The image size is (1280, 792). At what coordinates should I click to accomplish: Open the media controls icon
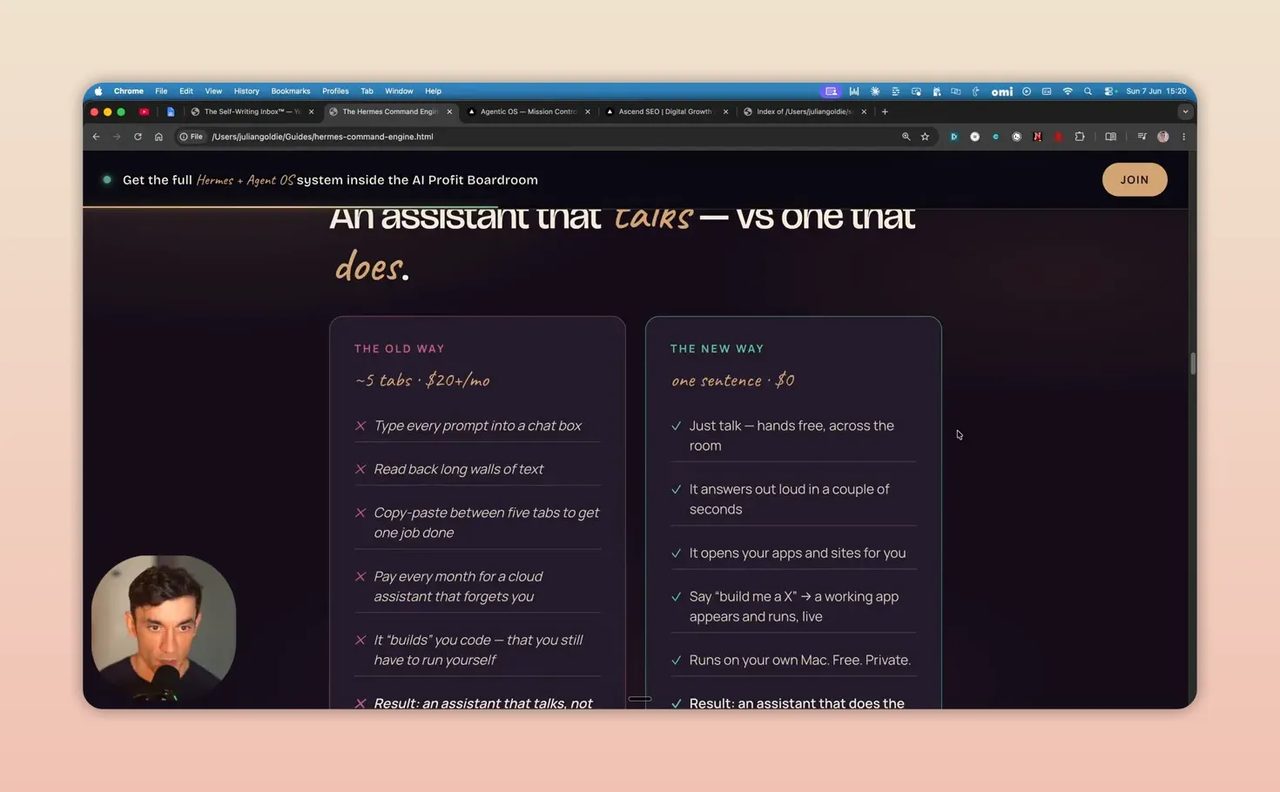(x=1142, y=136)
